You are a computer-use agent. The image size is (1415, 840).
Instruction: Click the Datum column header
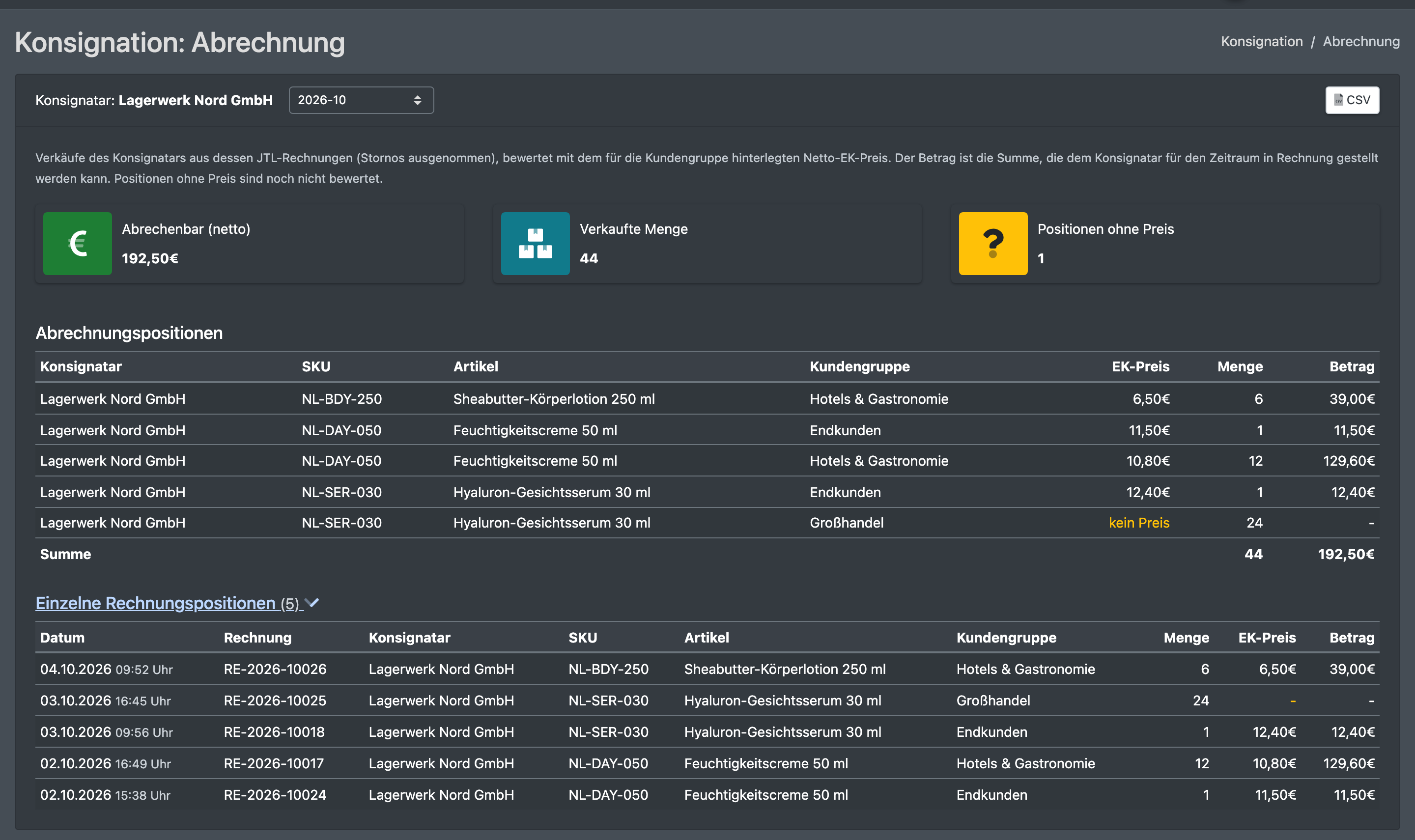(62, 637)
